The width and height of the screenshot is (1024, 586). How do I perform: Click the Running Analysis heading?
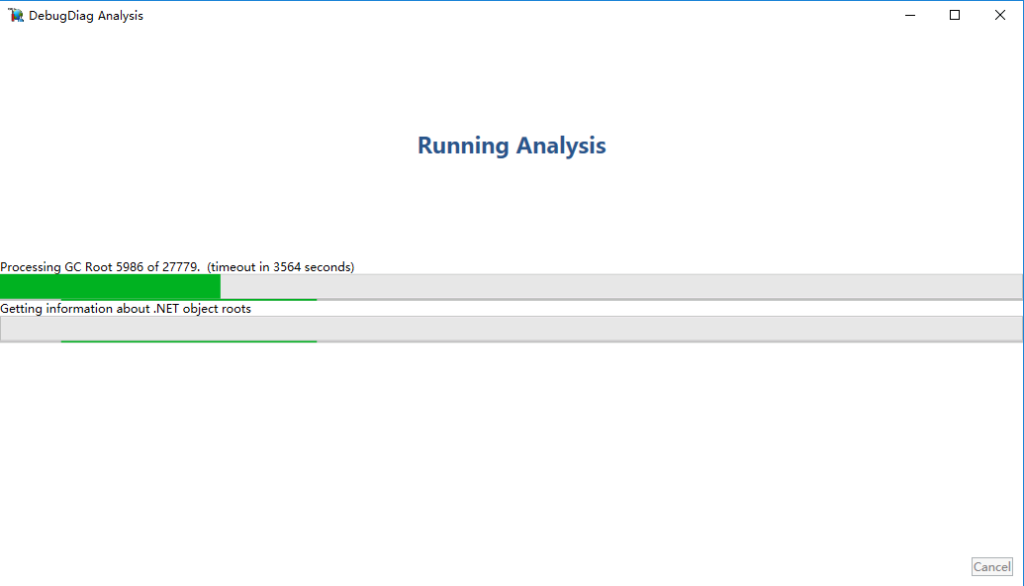tap(511, 146)
